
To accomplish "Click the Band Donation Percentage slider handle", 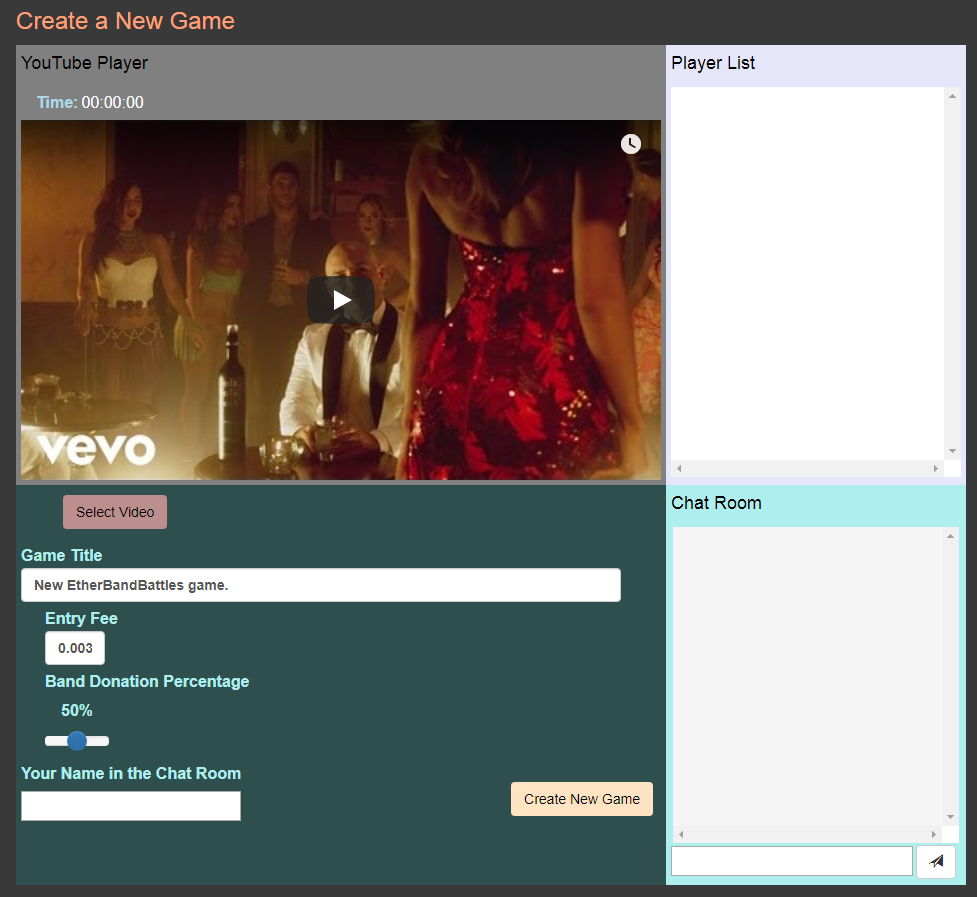I will (x=77, y=741).
